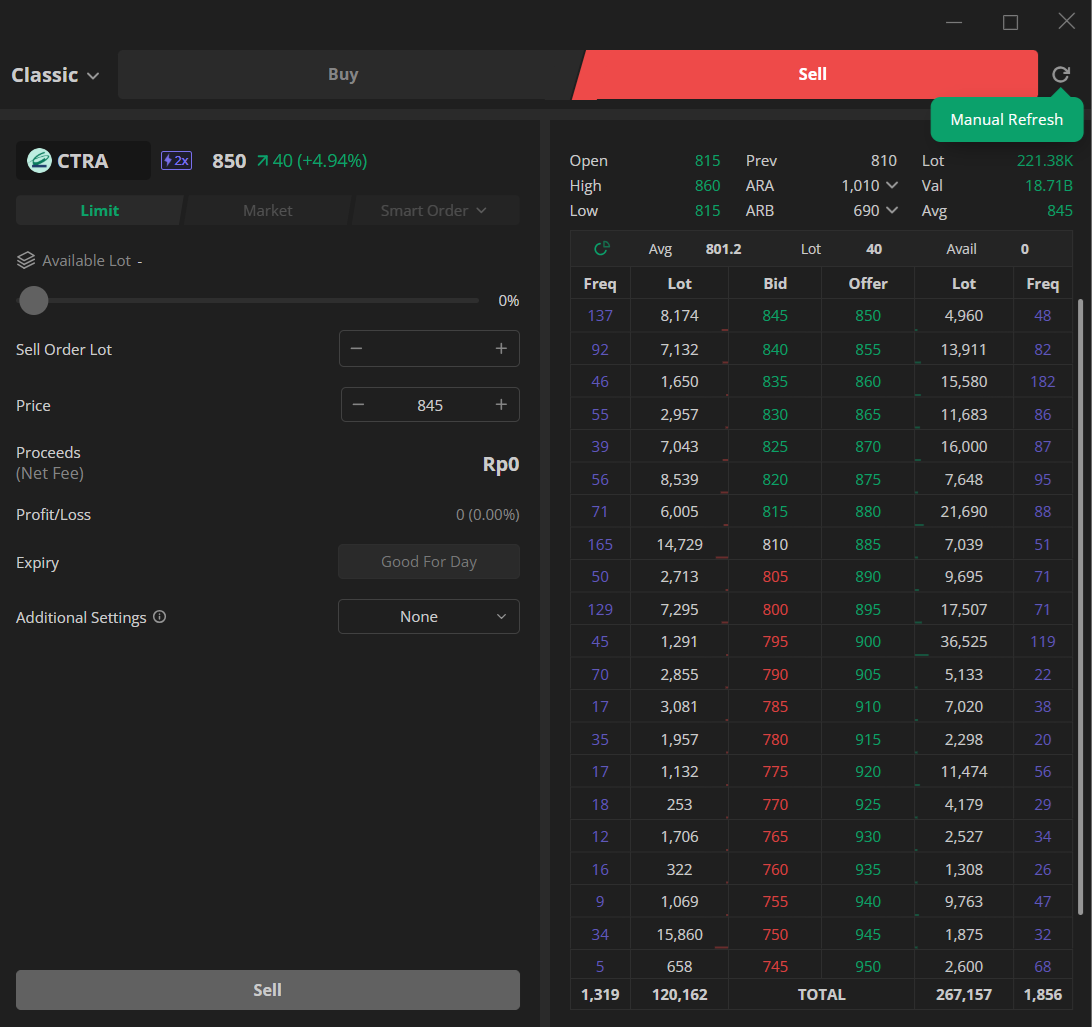Increase Sell Order Lot with plus
The height and width of the screenshot is (1027, 1092).
tap(501, 348)
